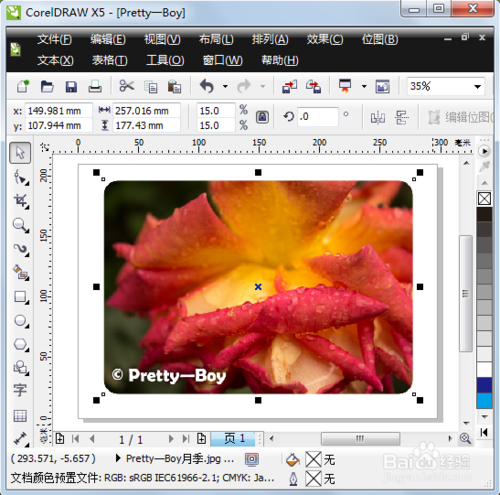Pick the Polygon tool
Image resolution: width=500 pixels, height=495 pixels.
[21, 345]
